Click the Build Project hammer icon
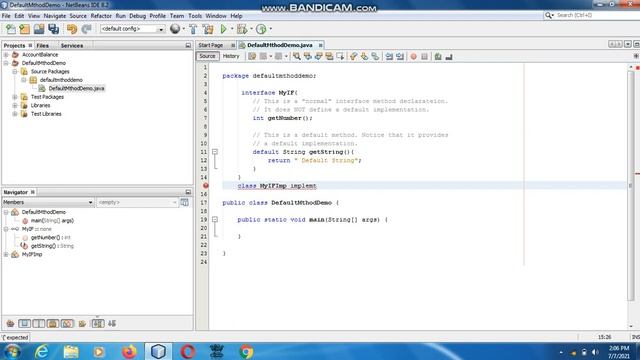This screenshot has height=360, width=640. point(193,29)
